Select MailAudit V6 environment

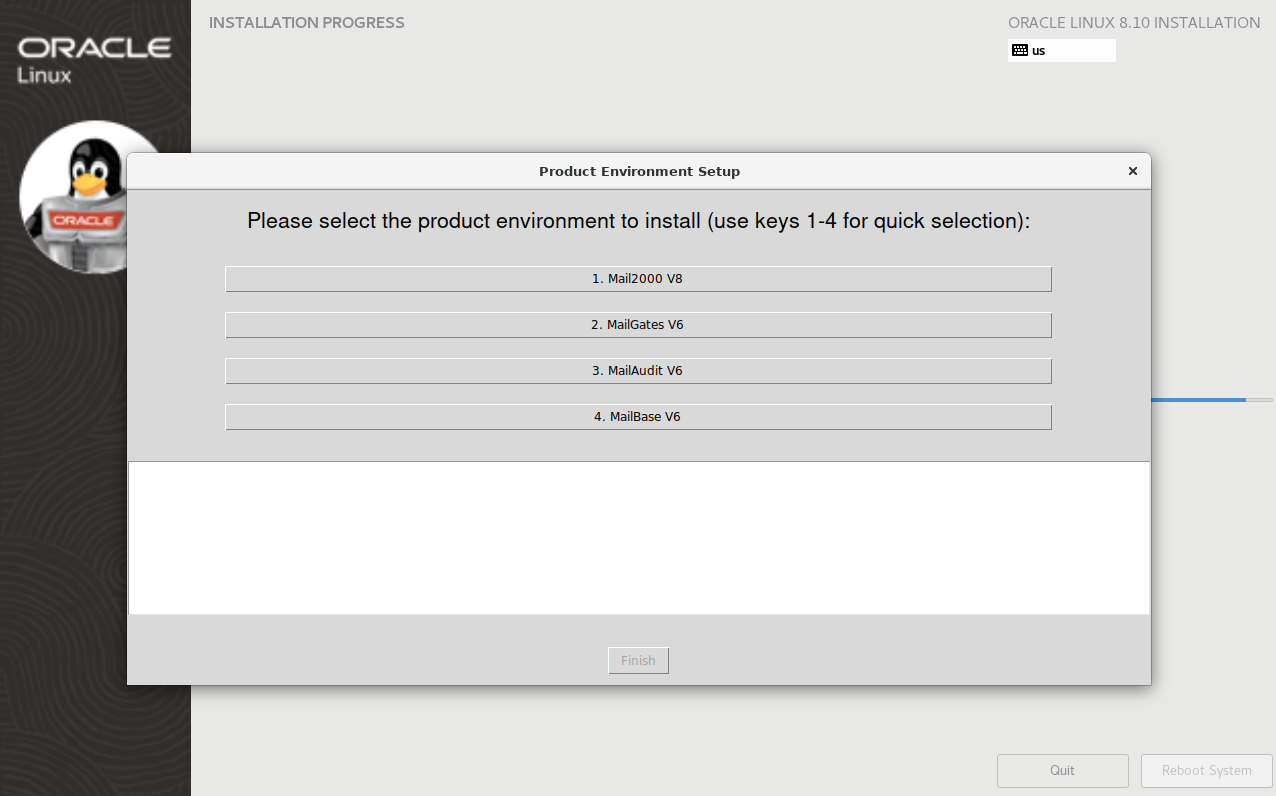coord(638,370)
